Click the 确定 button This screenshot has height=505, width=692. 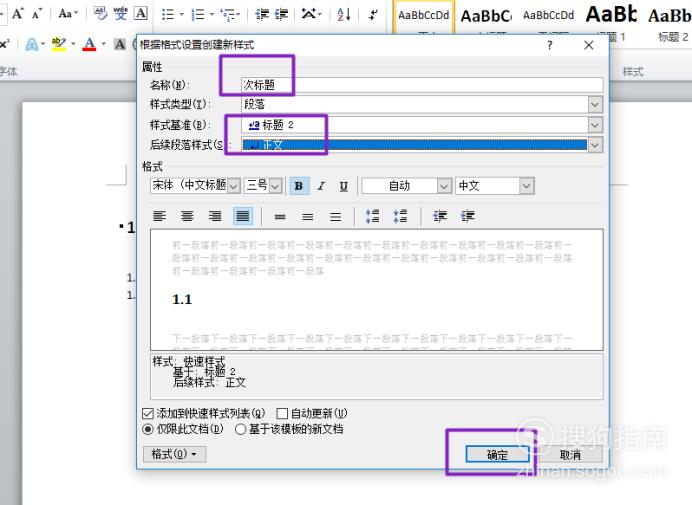497,455
